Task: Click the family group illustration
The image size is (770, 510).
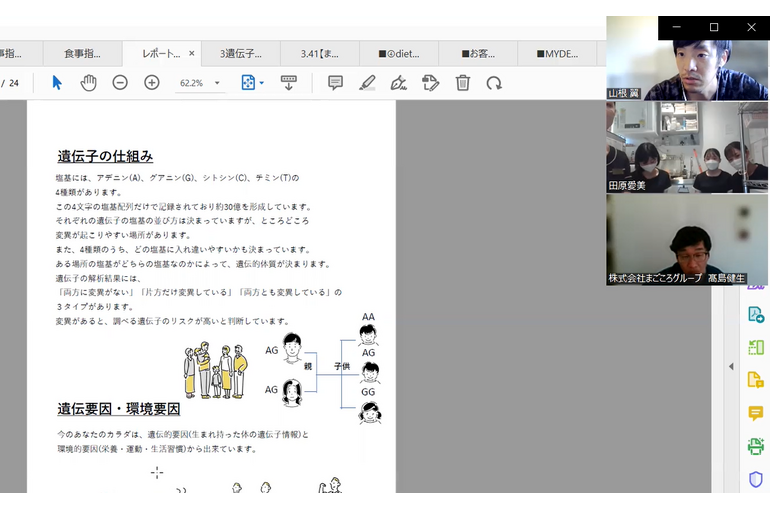Action: click(216, 370)
